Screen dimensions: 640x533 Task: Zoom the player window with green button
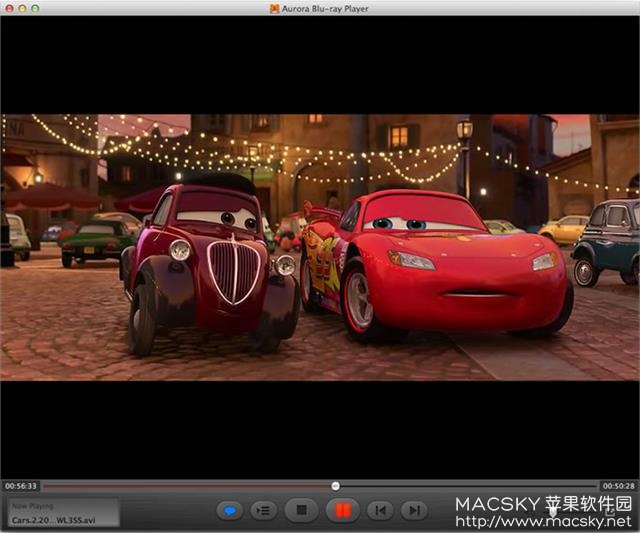36,8
